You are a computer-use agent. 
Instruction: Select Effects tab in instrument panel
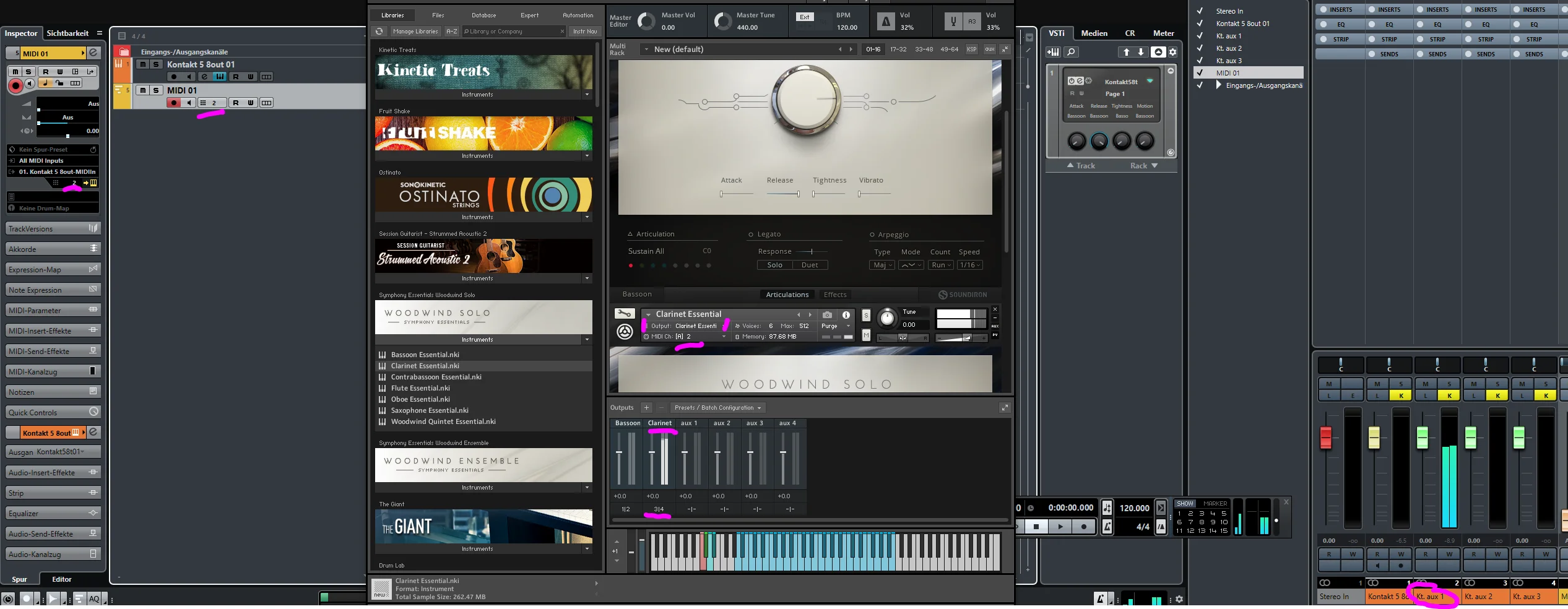pyautogui.click(x=835, y=295)
